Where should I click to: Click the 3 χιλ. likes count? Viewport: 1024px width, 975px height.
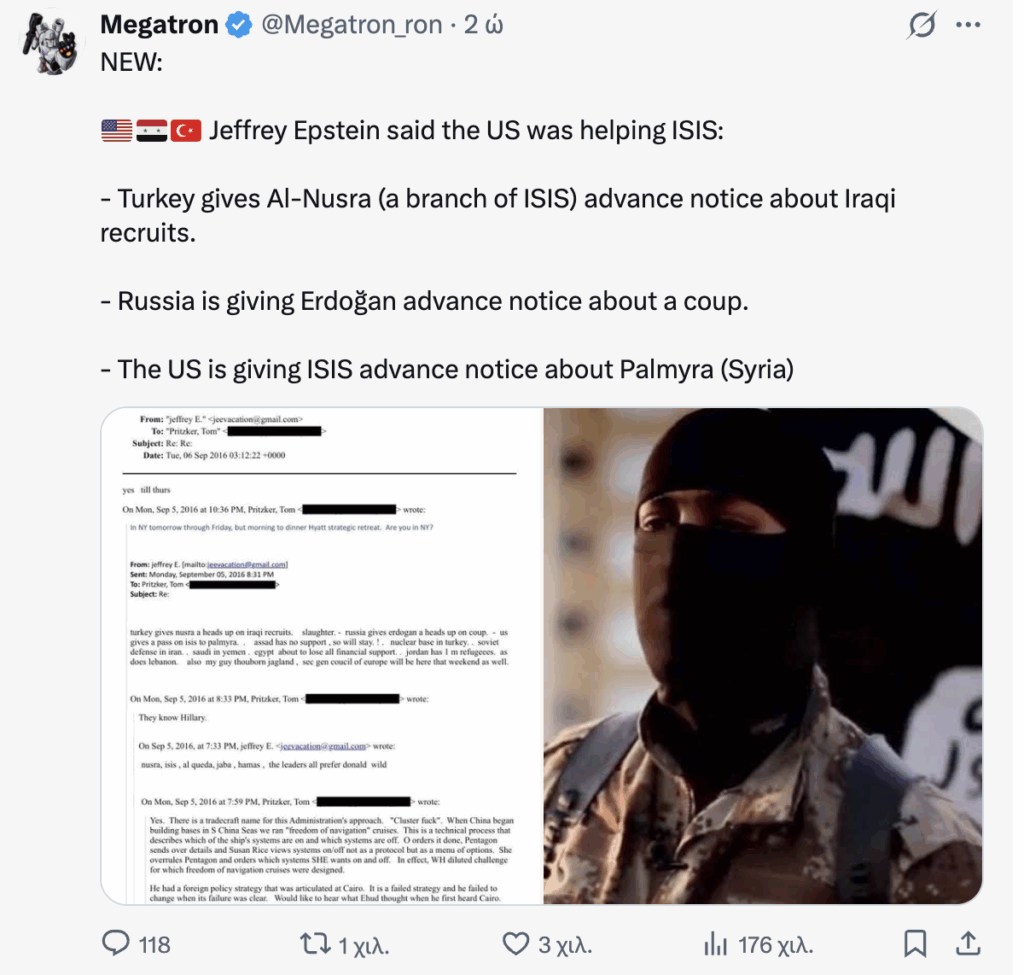pyautogui.click(x=565, y=945)
